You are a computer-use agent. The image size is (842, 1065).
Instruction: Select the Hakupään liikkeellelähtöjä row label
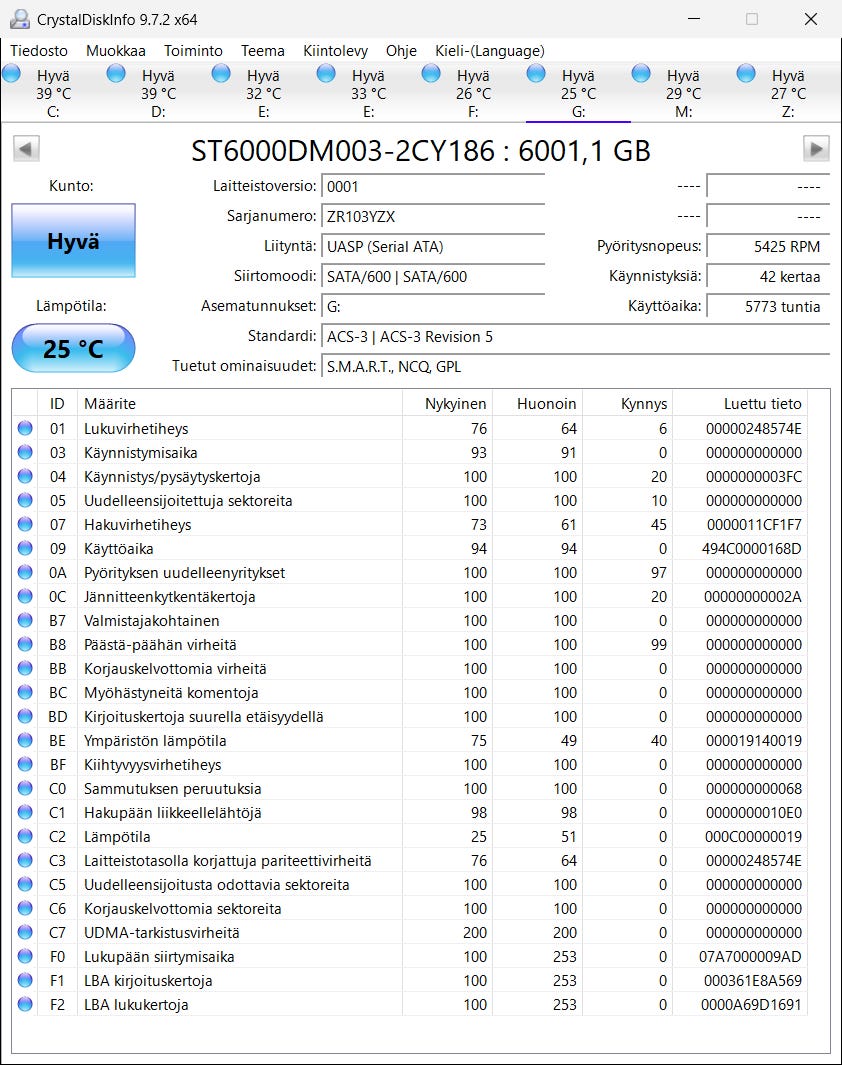click(172, 812)
